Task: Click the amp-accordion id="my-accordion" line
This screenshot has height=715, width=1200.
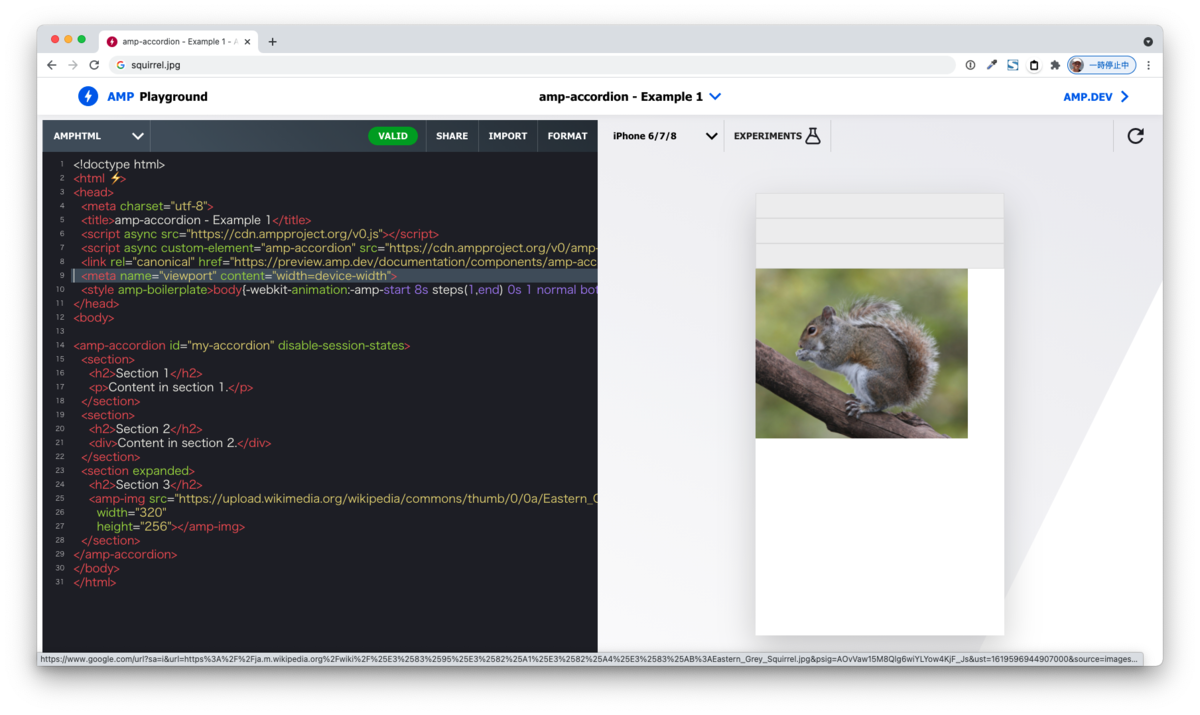Action: point(241,345)
